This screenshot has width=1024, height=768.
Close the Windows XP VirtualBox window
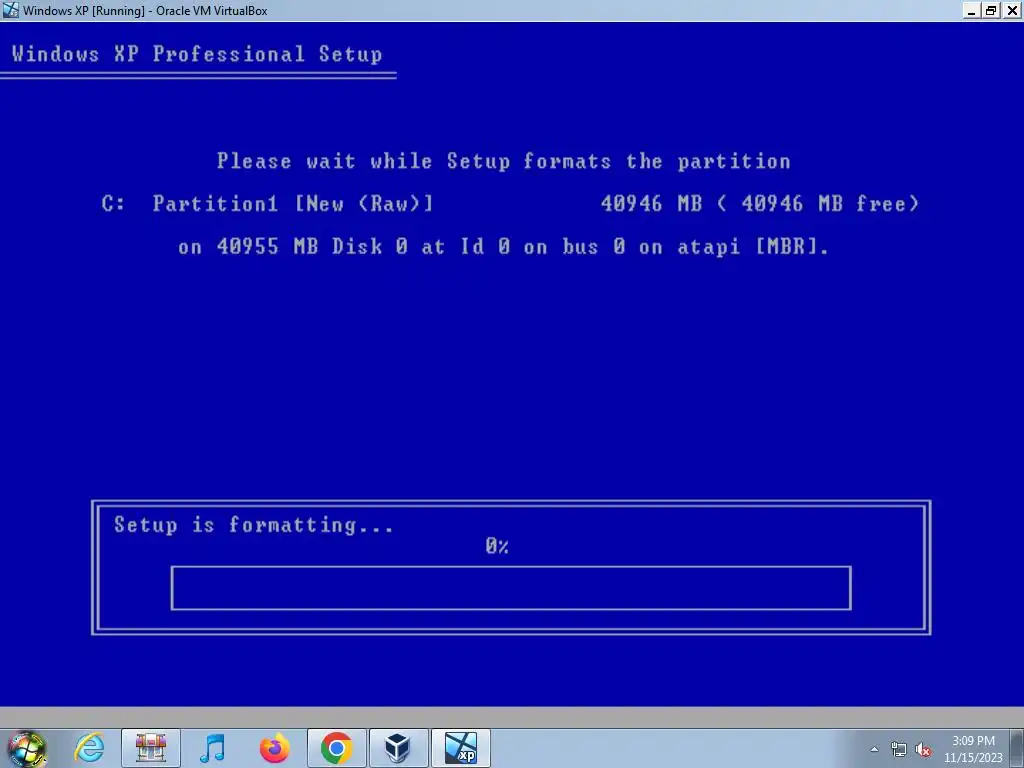point(1012,10)
